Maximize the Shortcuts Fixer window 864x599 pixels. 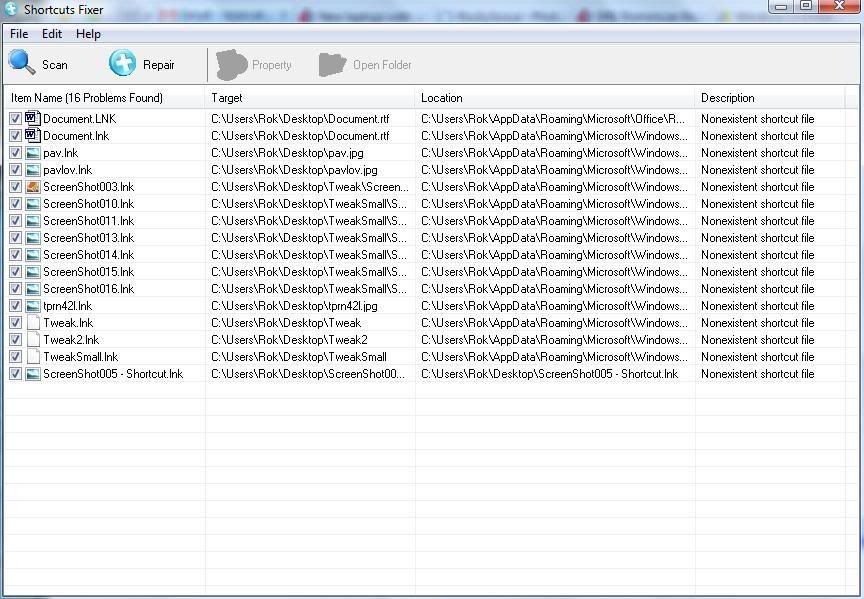click(x=806, y=6)
